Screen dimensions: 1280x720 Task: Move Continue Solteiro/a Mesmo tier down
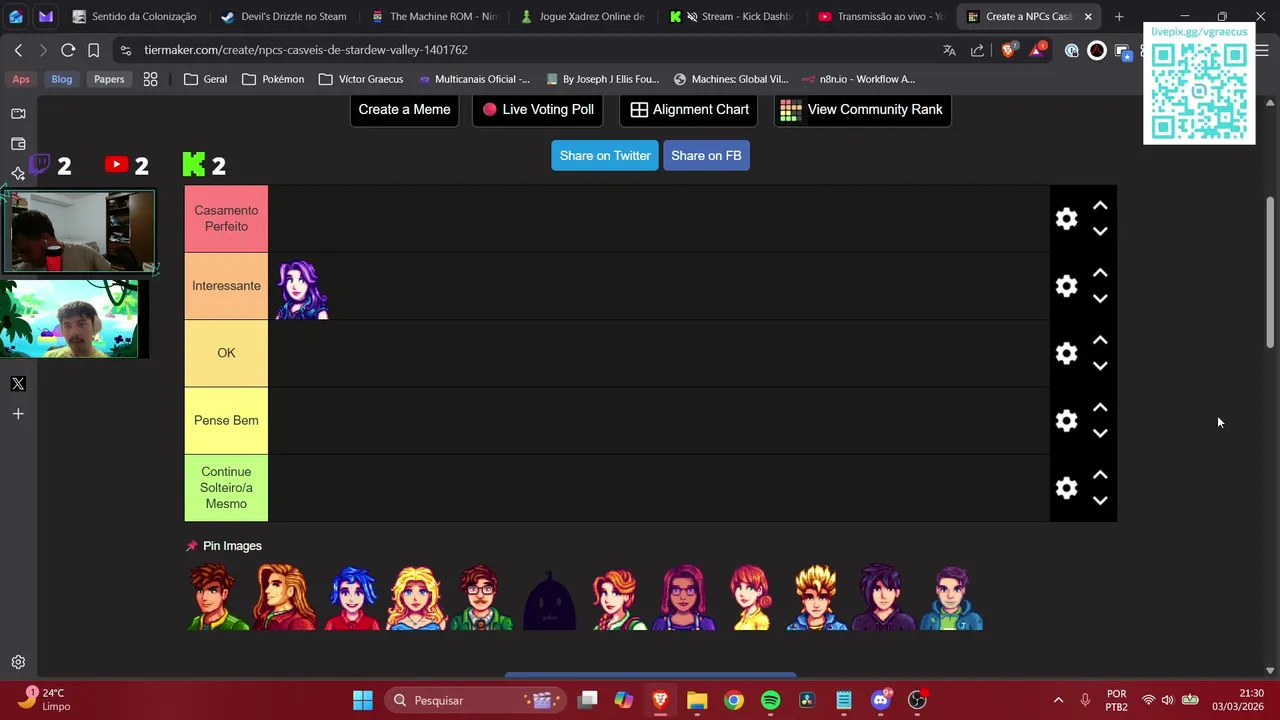(1100, 500)
